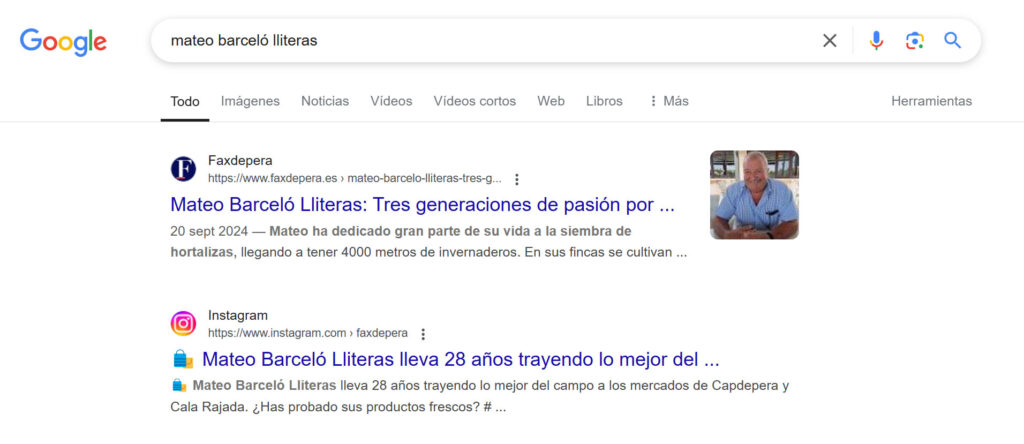
Task: Clear the search box with X
Action: point(829,41)
